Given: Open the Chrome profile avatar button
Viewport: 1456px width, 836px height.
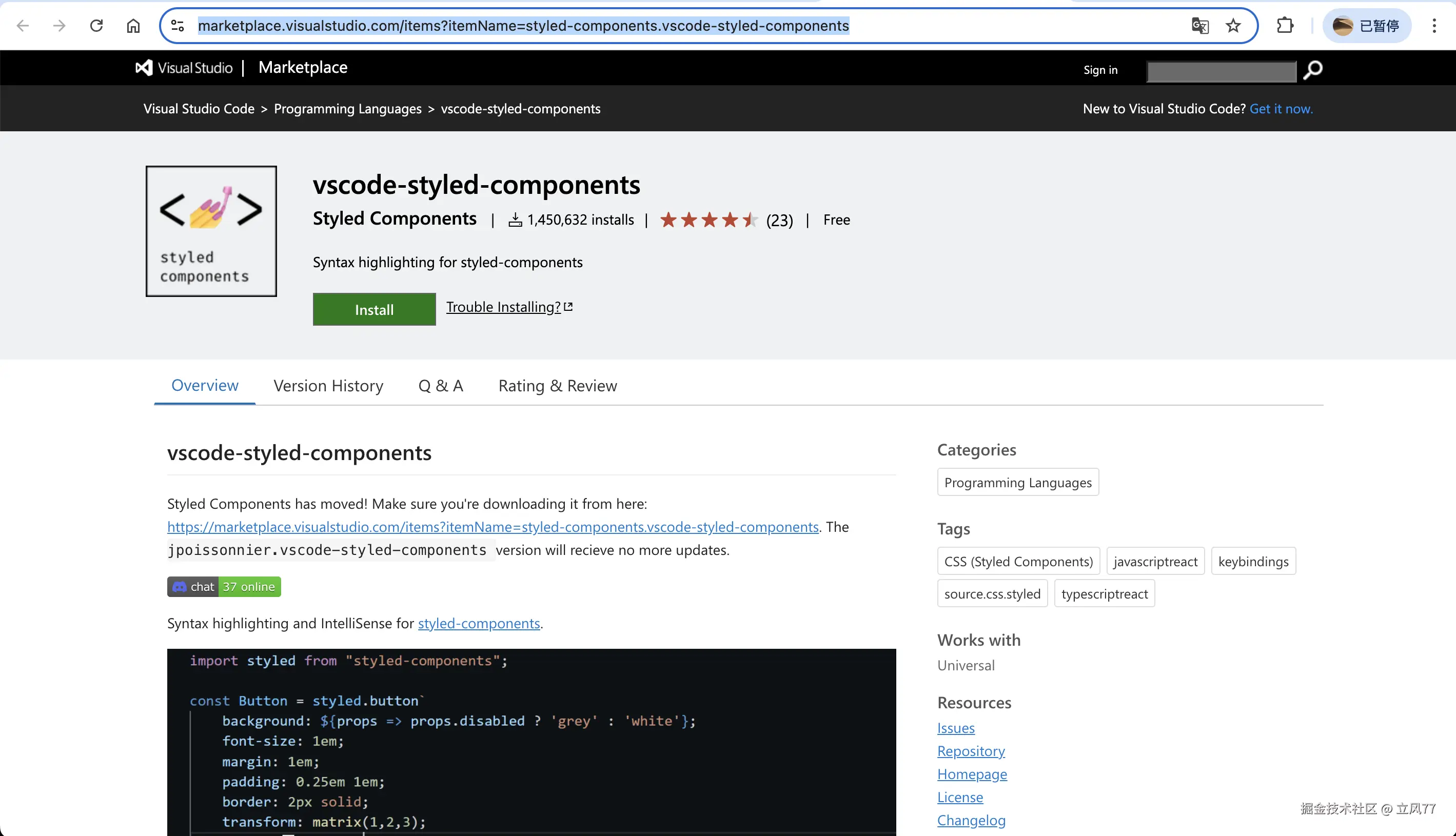Looking at the screenshot, I should [1366, 26].
